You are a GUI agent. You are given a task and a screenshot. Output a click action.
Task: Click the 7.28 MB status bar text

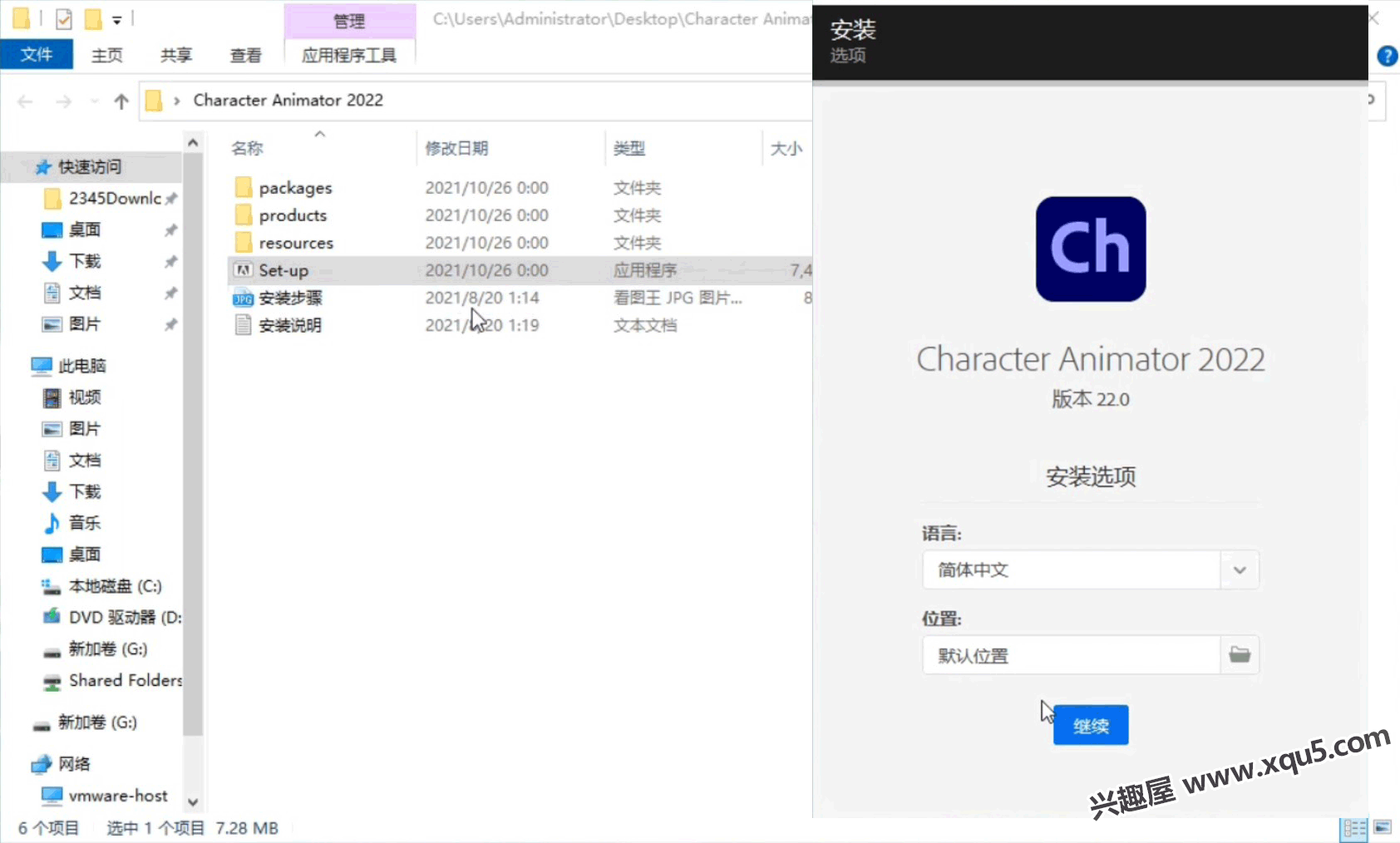tap(247, 828)
